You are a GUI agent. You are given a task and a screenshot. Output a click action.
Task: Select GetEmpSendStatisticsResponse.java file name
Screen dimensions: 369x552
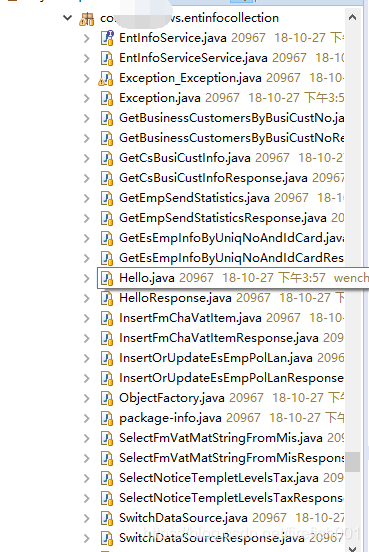click(223, 218)
